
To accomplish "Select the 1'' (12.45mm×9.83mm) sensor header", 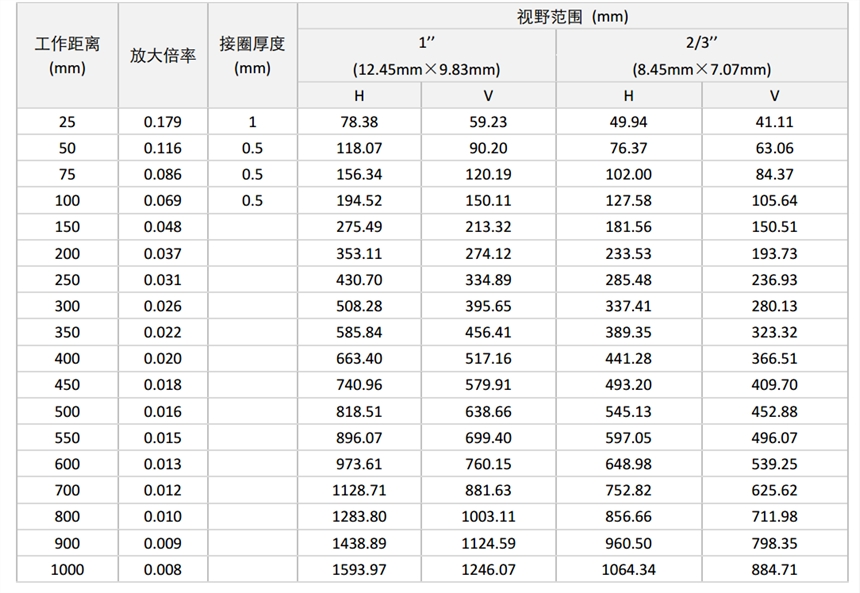I will pyautogui.click(x=426, y=57).
